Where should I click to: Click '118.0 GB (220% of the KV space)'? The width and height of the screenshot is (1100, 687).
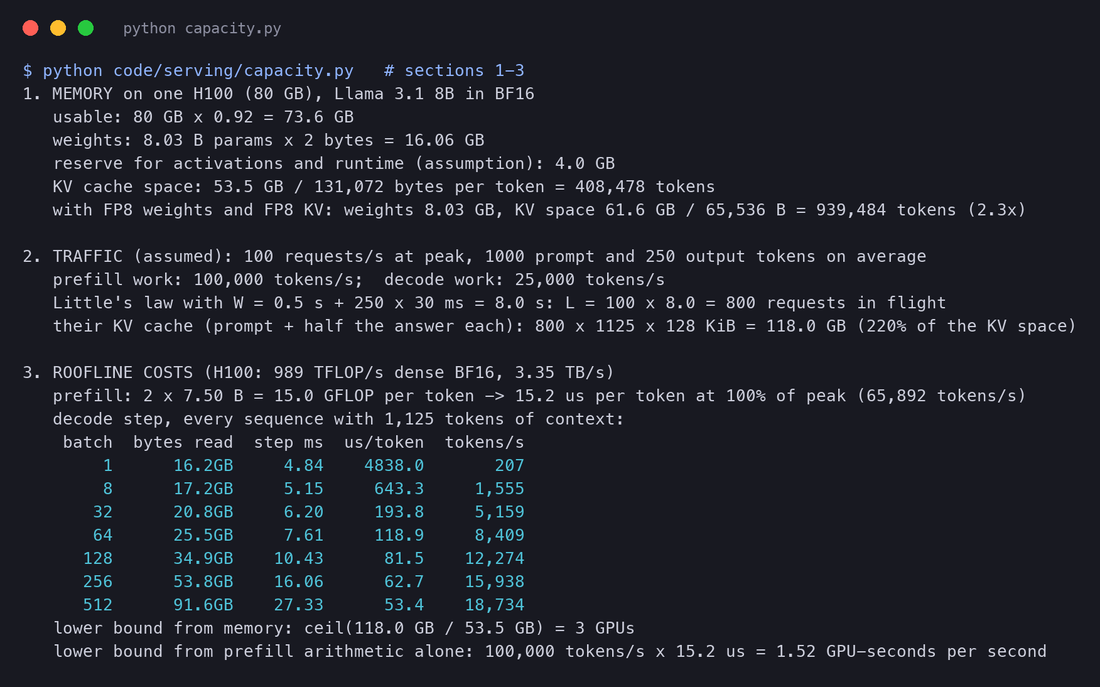(x=920, y=326)
